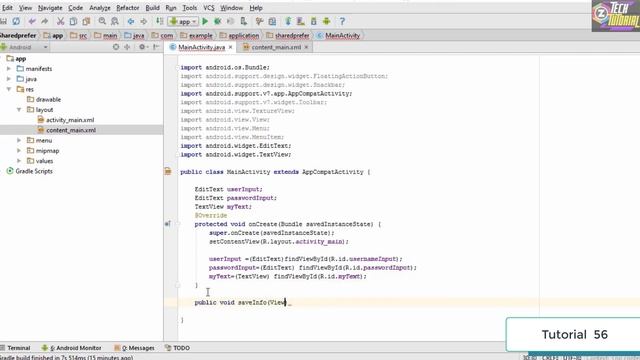Navigate back with the blue left arrow
This screenshot has height=360, width=640.
tap(131, 21)
